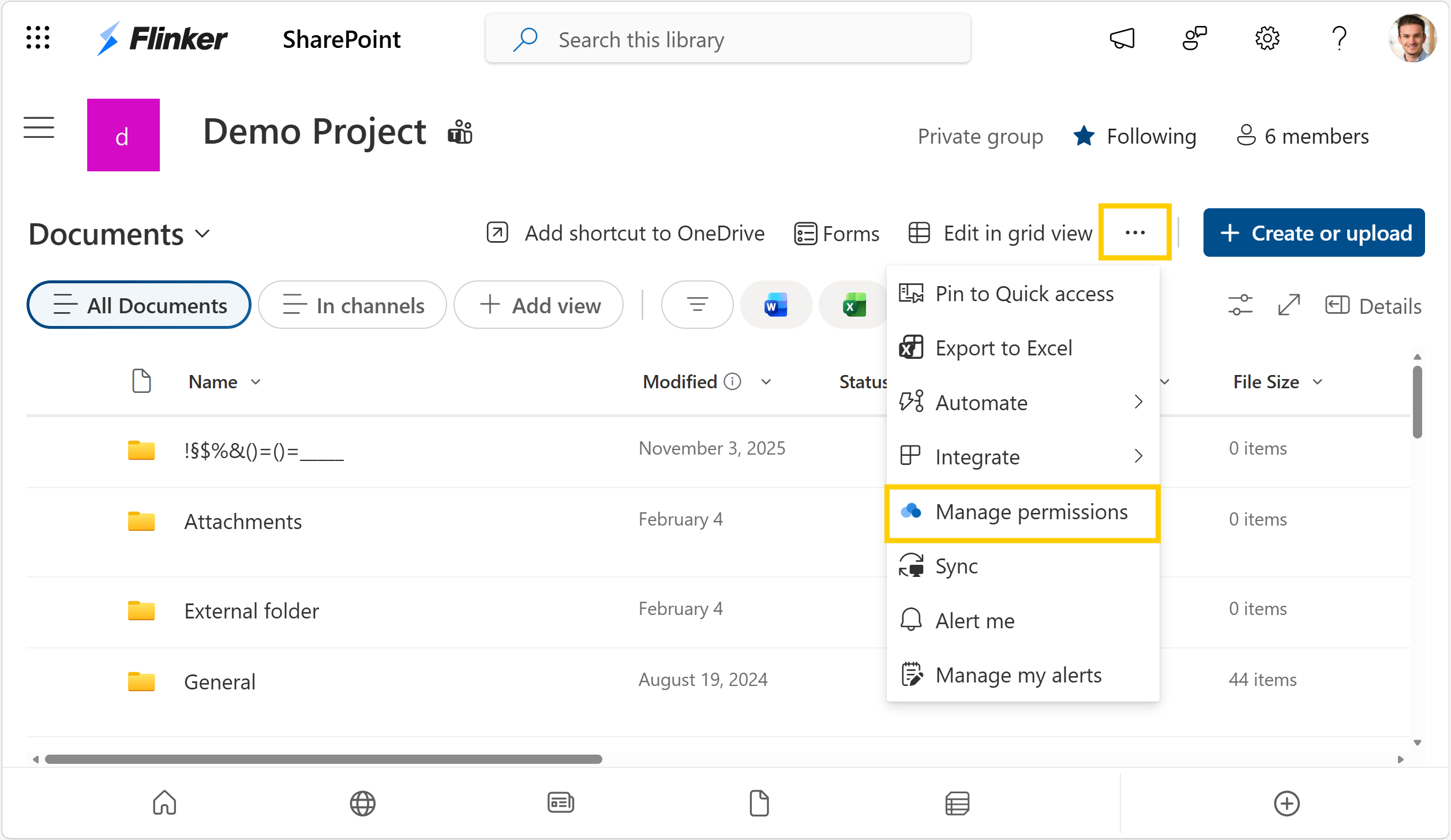This screenshot has height=840, width=1451.
Task: Click the Create or upload button
Action: 1314,232
